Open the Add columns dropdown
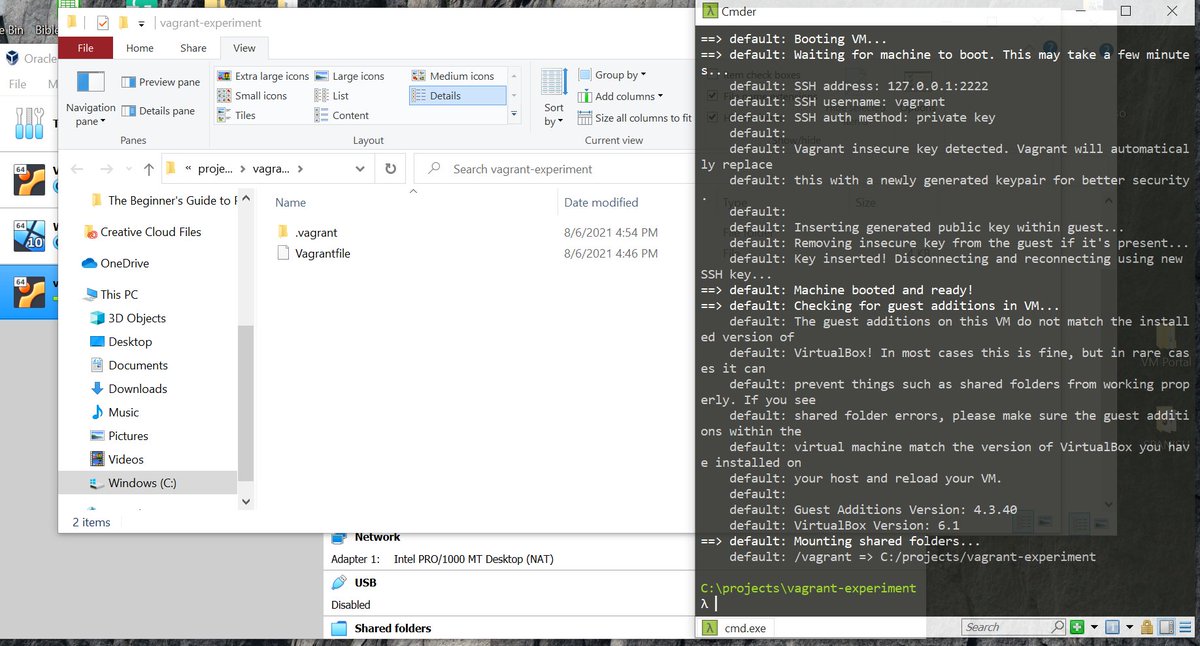1200x646 pixels. (x=620, y=96)
